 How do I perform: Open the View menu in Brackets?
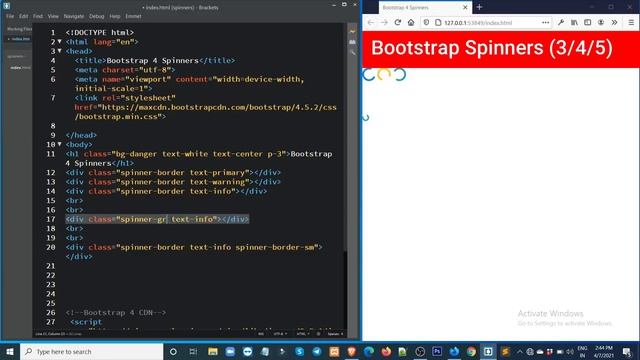[x=53, y=16]
